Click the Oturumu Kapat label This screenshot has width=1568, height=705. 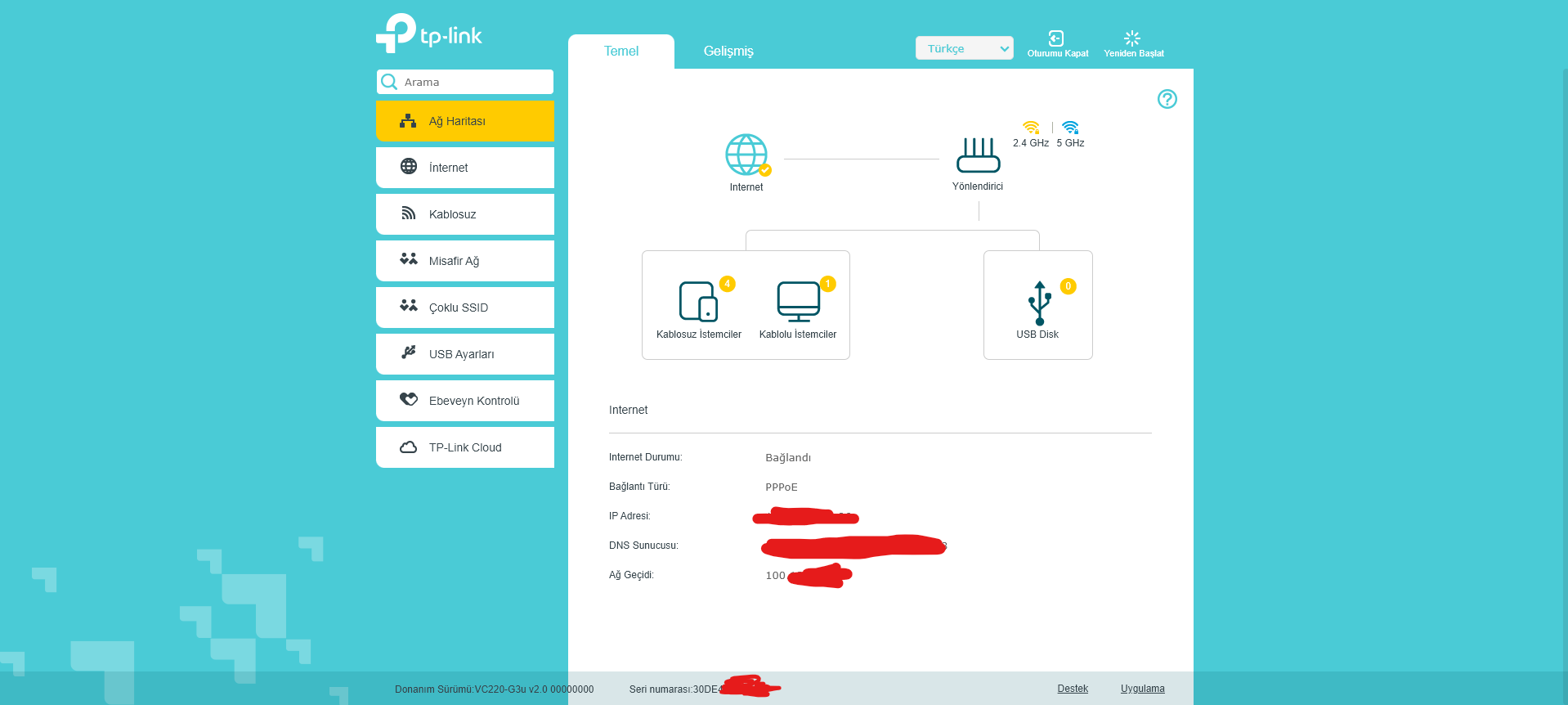point(1058,54)
